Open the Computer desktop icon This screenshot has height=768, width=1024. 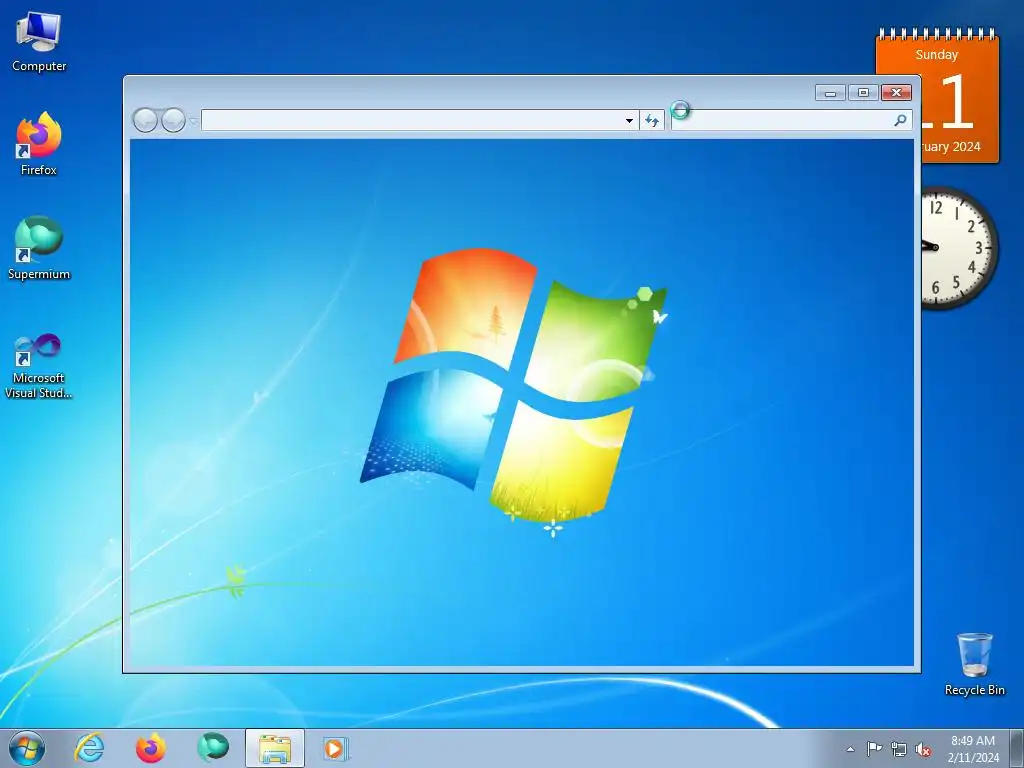tap(39, 42)
